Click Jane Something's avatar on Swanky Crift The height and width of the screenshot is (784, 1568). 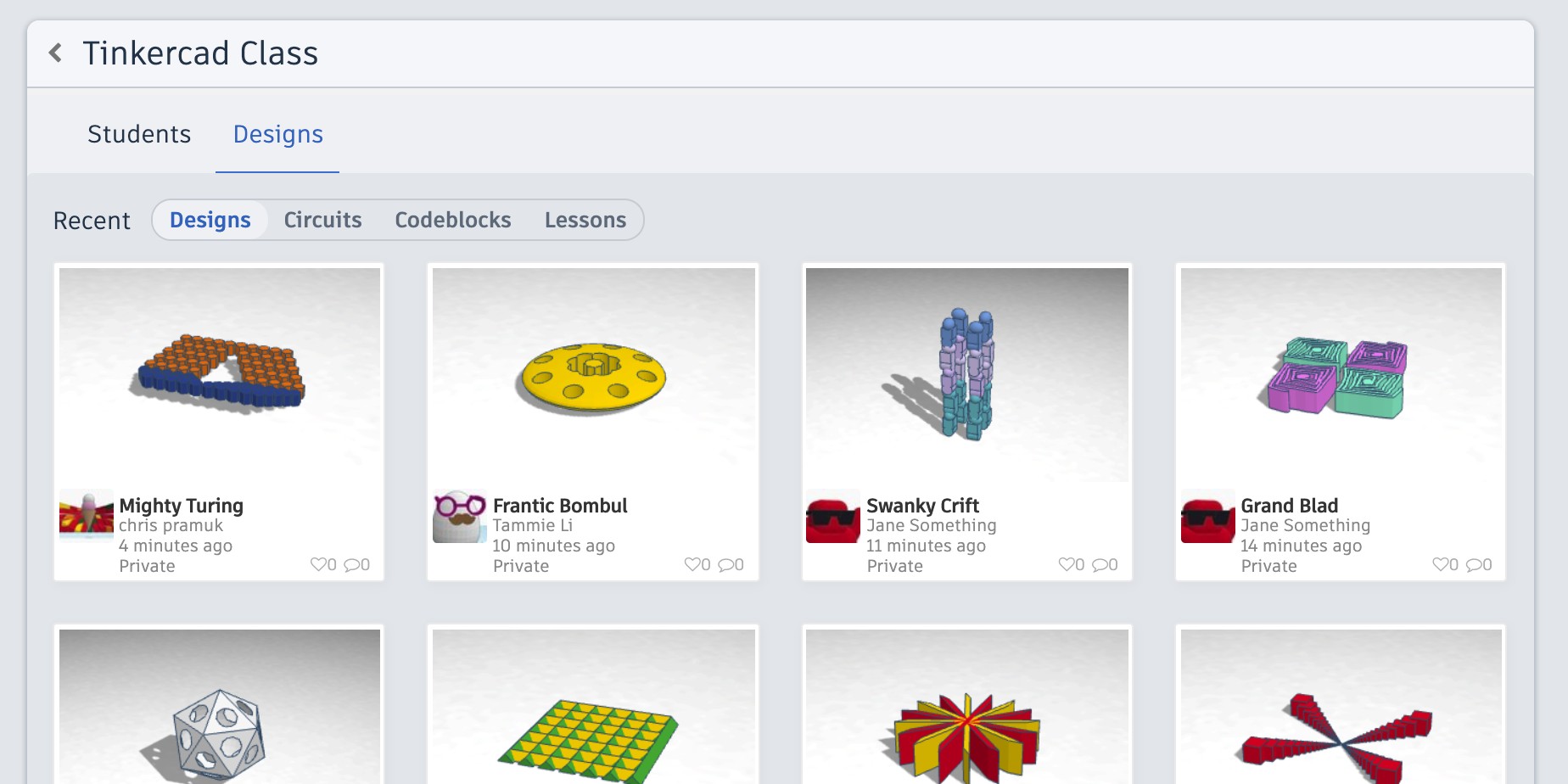tap(833, 516)
